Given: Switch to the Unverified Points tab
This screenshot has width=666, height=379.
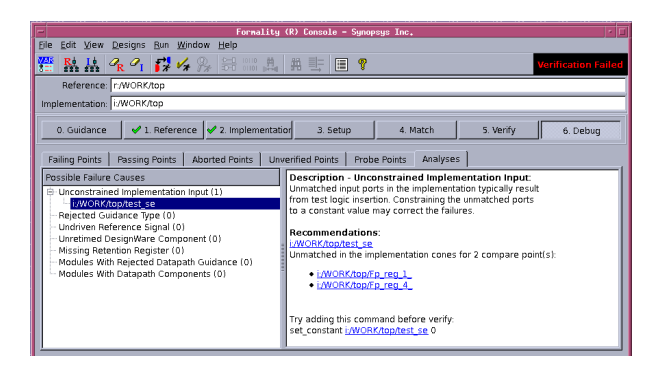Looking at the screenshot, I should tap(304, 160).
